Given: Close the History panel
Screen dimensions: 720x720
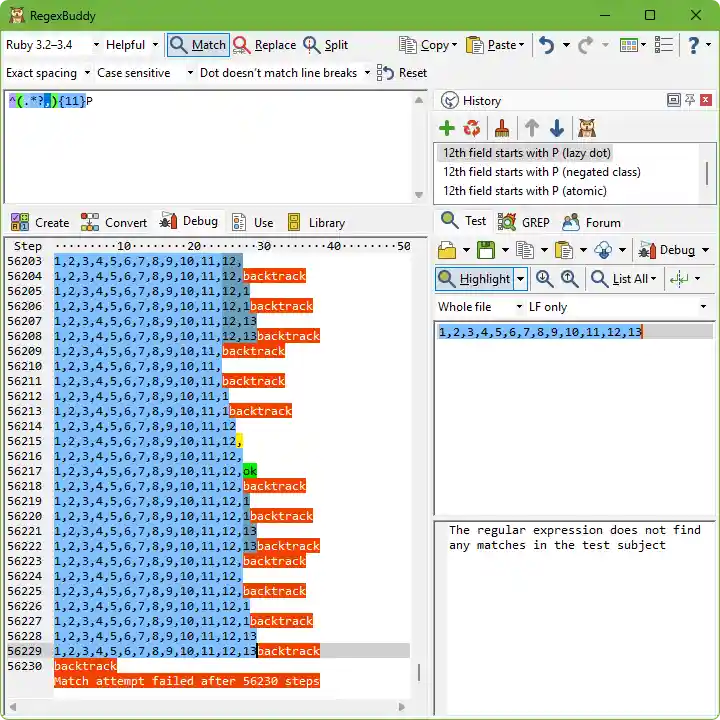Looking at the screenshot, I should tap(706, 100).
